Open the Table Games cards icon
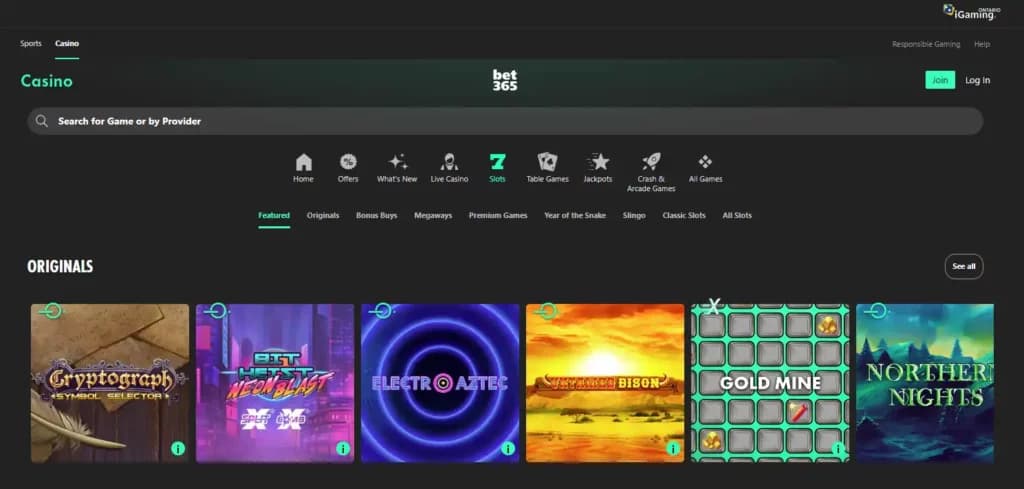 click(x=547, y=162)
